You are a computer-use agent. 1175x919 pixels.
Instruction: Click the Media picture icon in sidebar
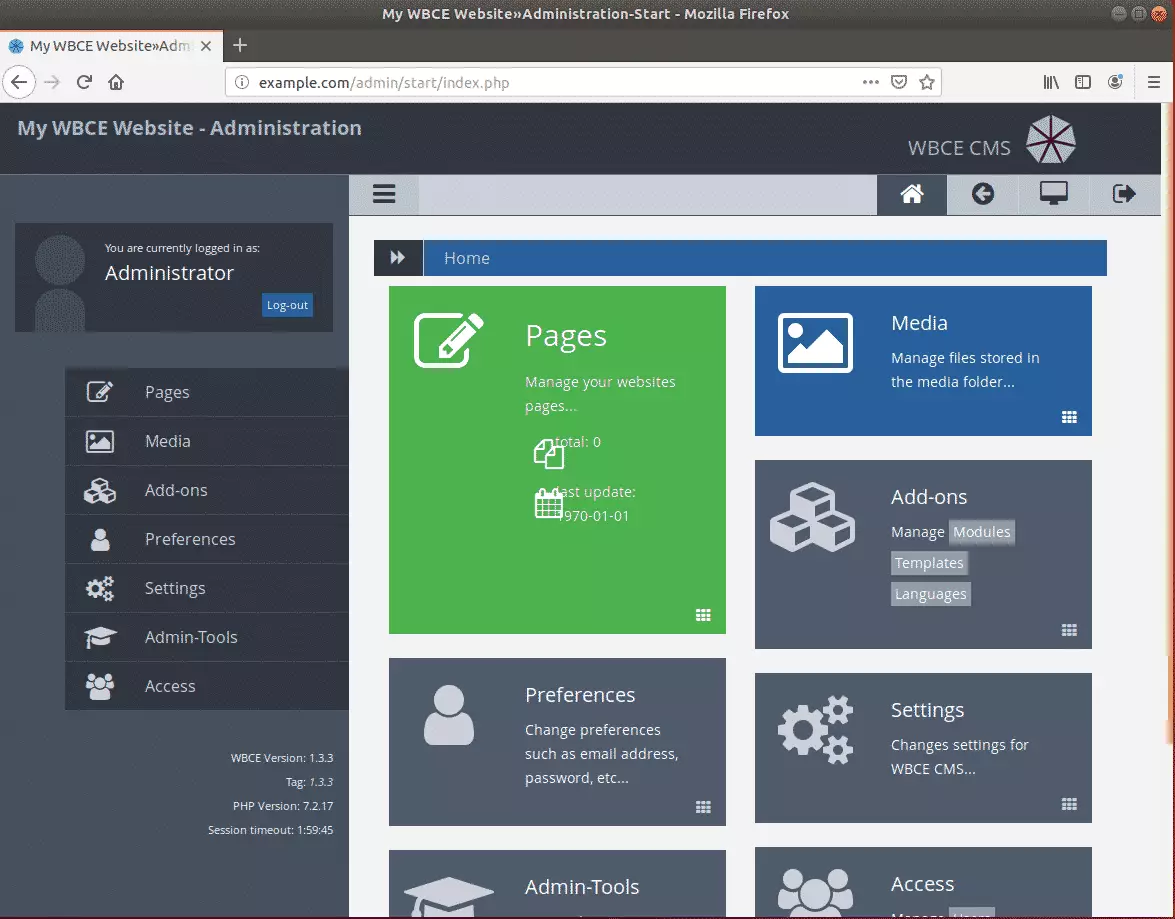[100, 442]
